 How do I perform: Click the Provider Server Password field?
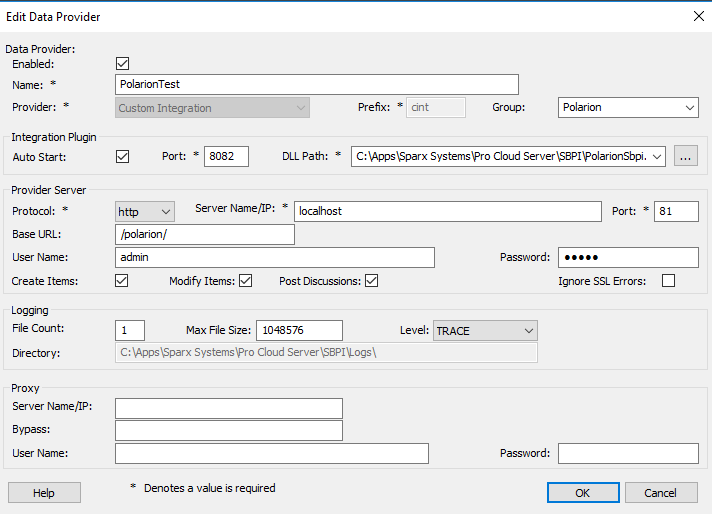(628, 257)
